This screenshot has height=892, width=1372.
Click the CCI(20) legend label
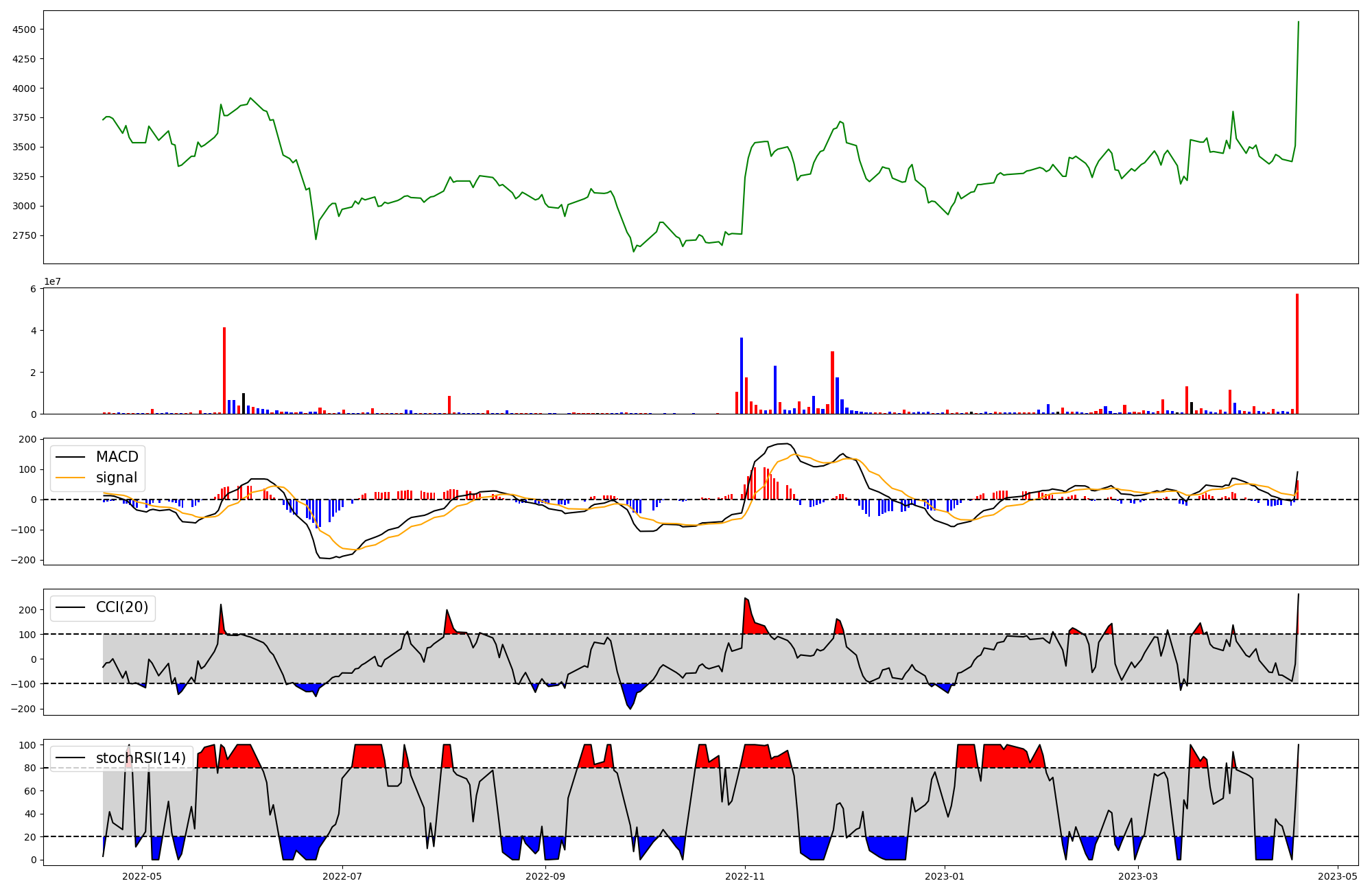click(121, 607)
